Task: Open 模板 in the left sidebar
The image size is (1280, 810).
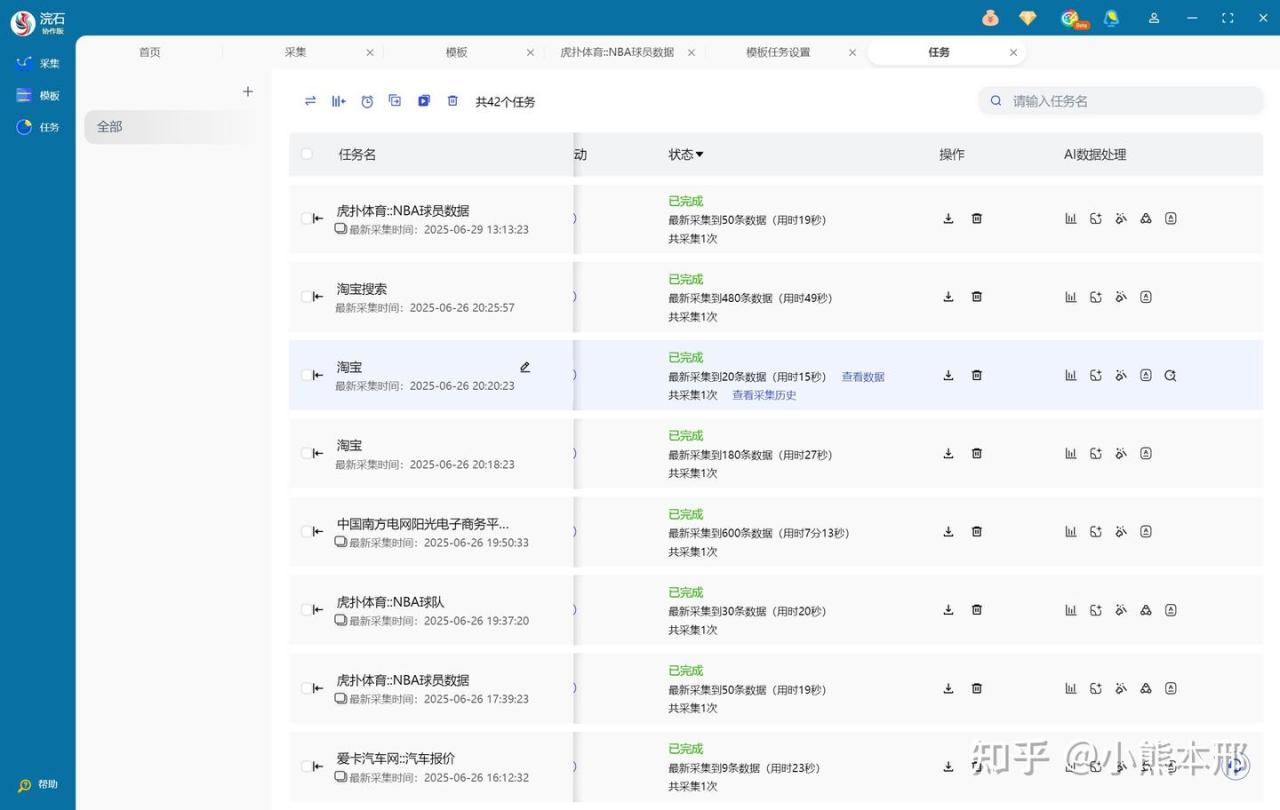Action: pyautogui.click(x=38, y=96)
